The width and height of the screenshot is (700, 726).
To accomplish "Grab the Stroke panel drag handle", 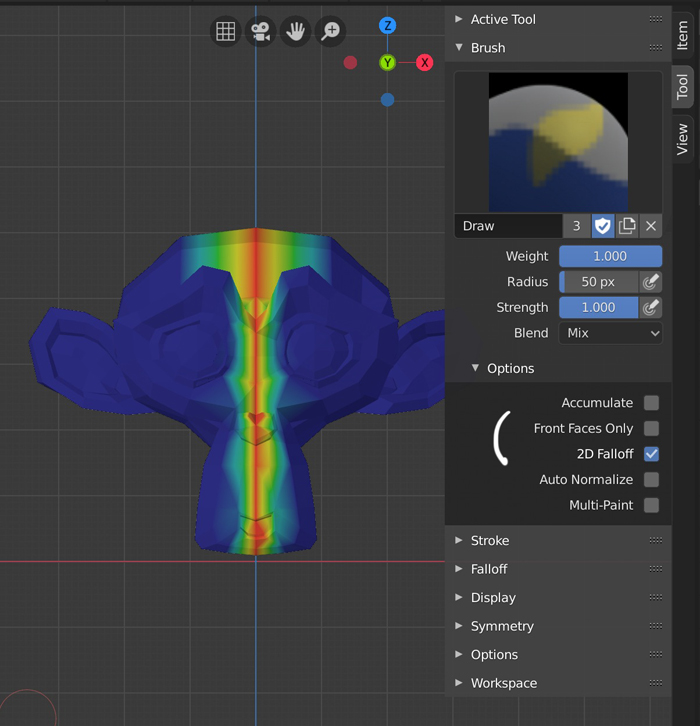I will tap(656, 540).
